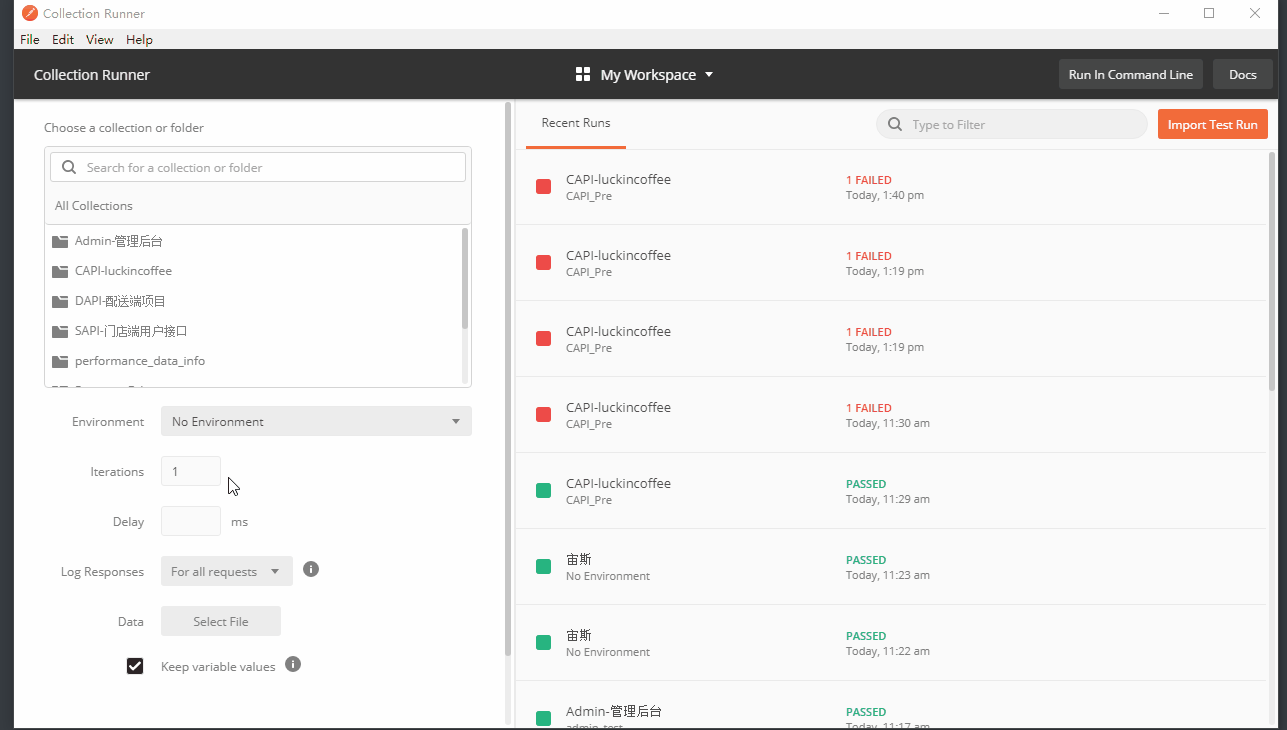Viewport: 1287px width, 730px height.
Task: Click the magnifier icon in filter box
Action: 894,125
